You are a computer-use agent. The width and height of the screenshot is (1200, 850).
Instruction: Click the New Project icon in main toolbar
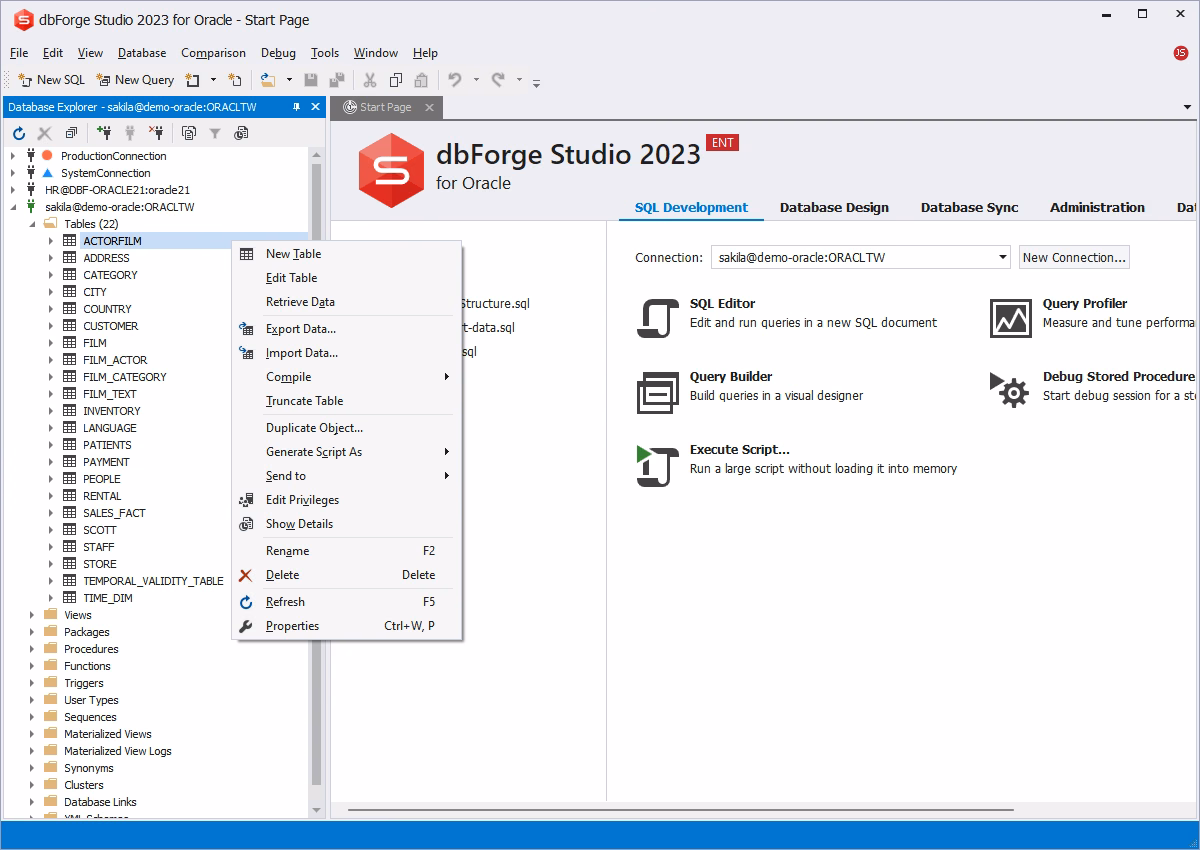click(193, 80)
